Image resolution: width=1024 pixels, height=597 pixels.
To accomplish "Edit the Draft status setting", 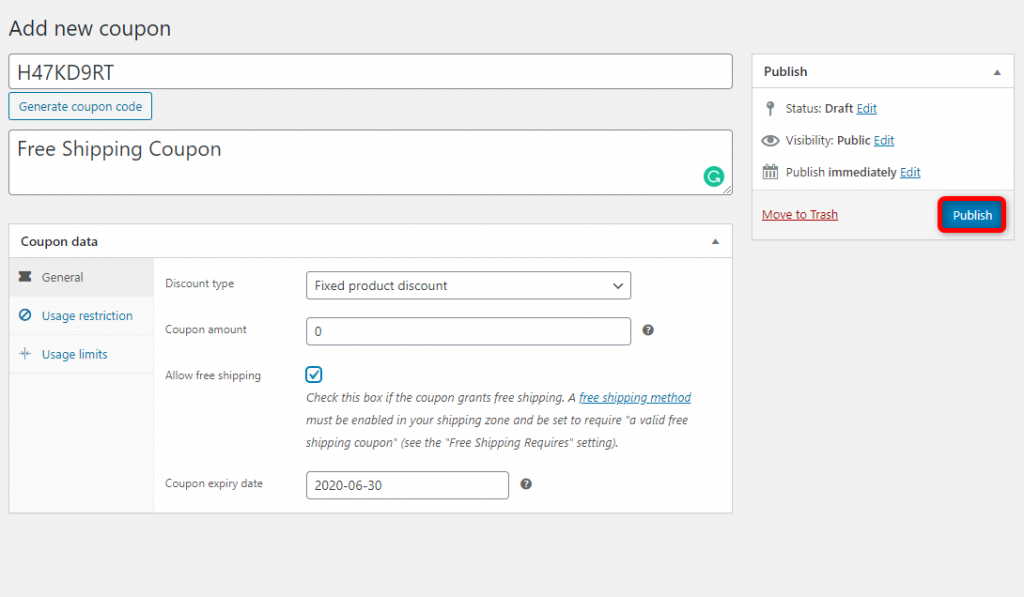I will [866, 108].
